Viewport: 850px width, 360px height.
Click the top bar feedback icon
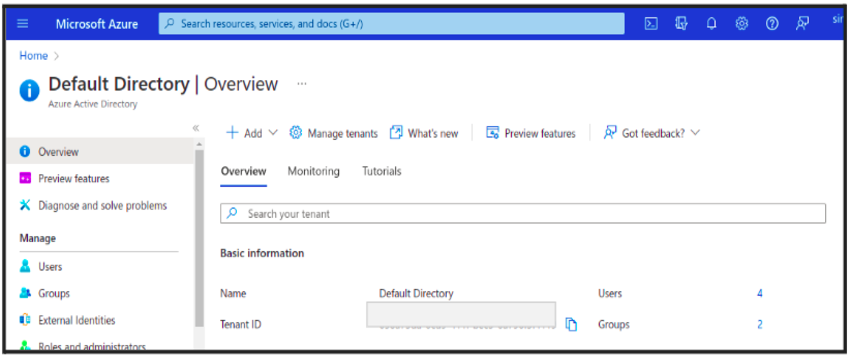coord(802,24)
